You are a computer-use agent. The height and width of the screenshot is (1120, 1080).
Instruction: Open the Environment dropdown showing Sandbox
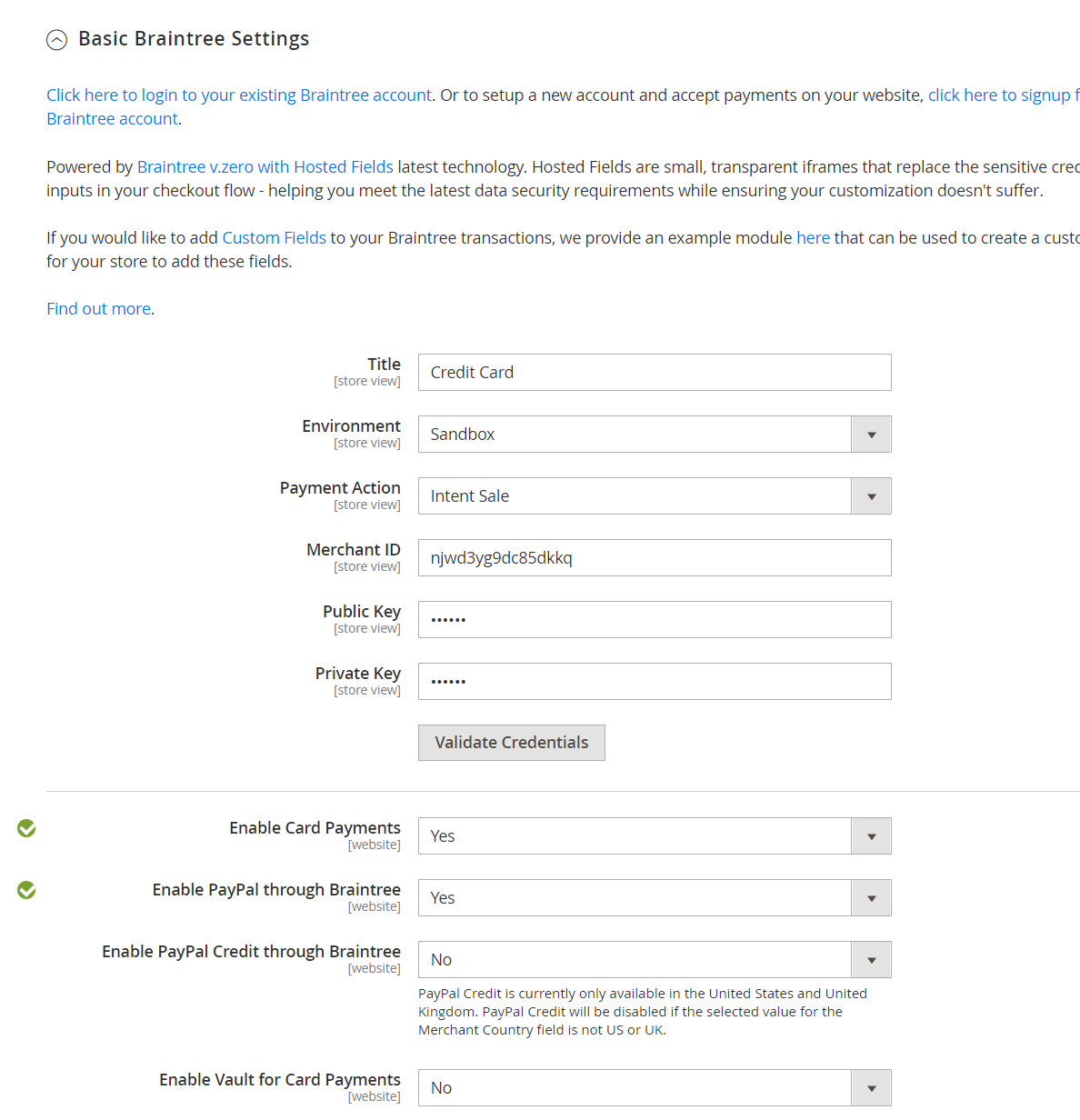pyautogui.click(x=655, y=435)
